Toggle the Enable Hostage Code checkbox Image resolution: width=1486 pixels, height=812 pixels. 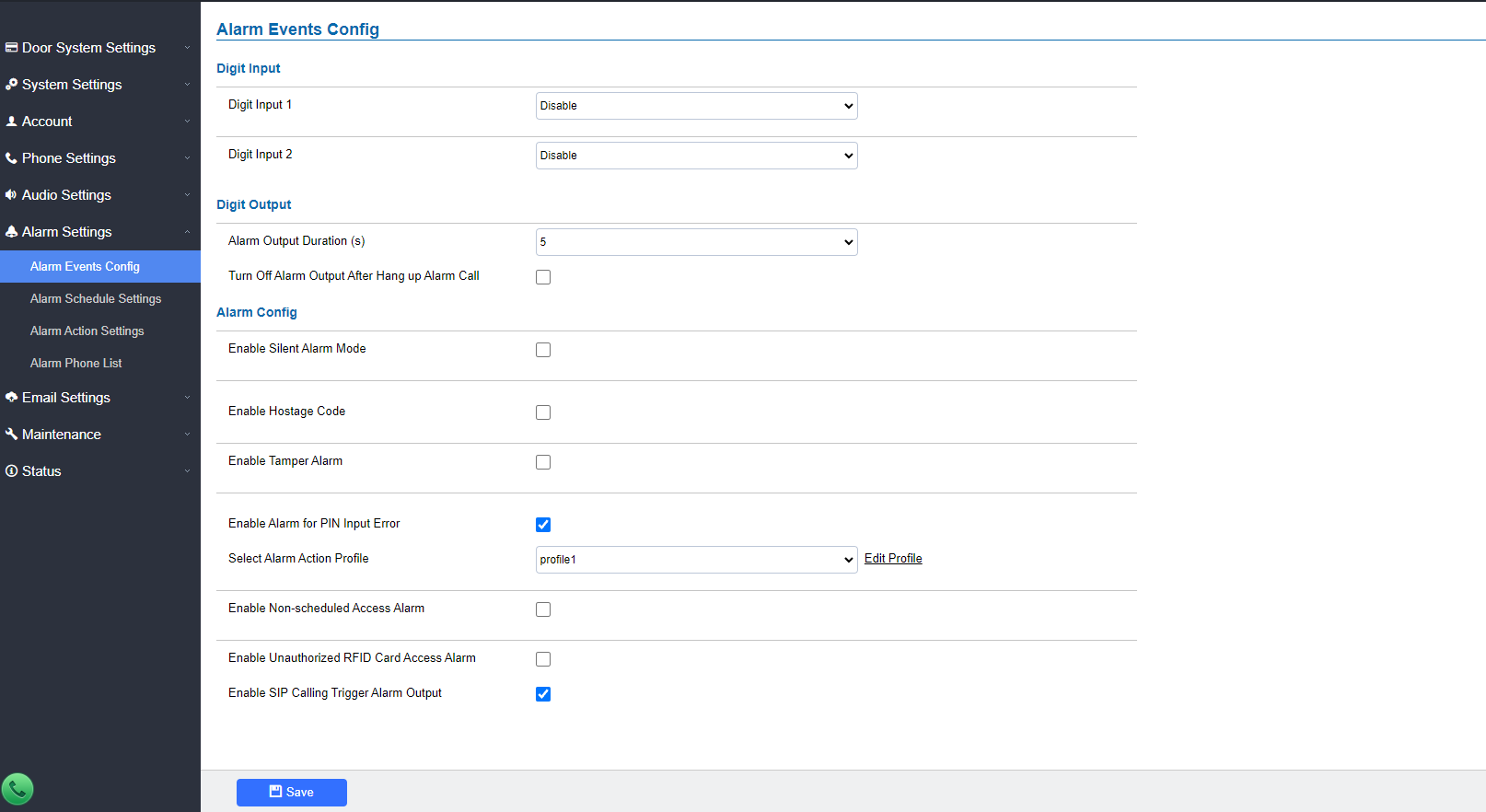click(543, 412)
